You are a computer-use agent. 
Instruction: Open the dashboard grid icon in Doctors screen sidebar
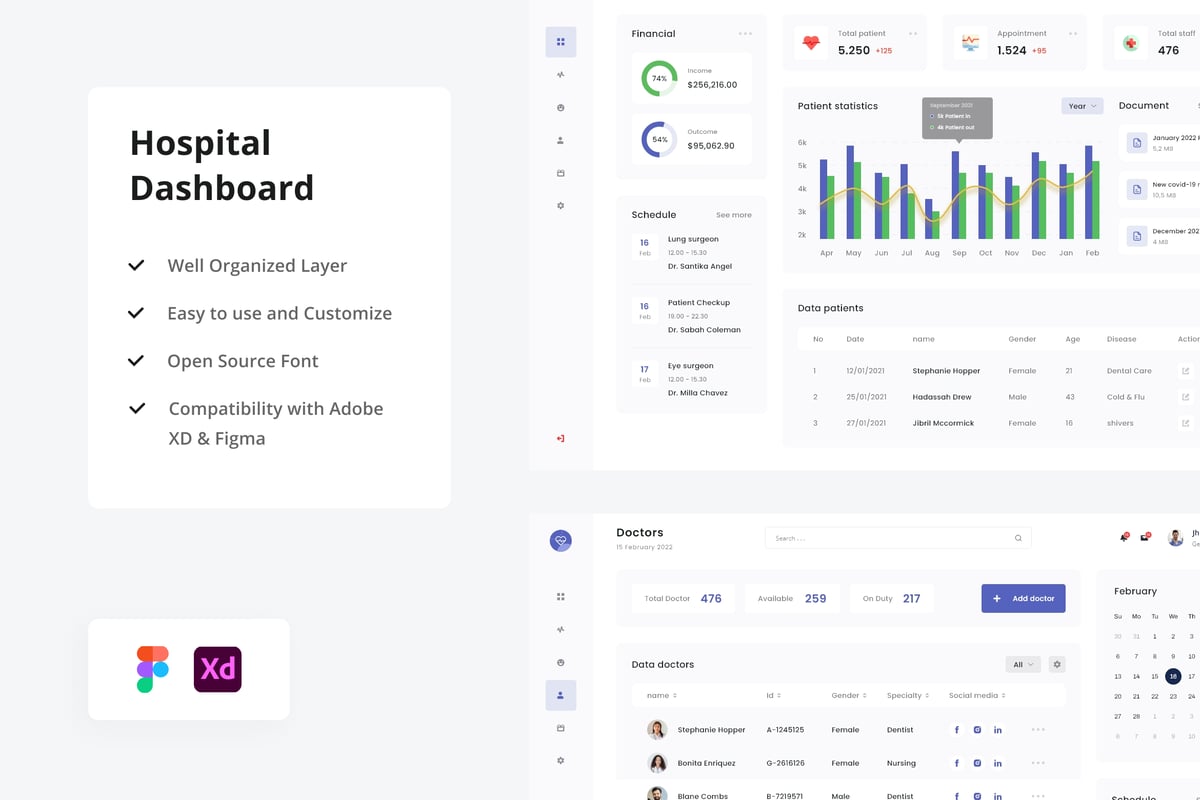point(560,597)
